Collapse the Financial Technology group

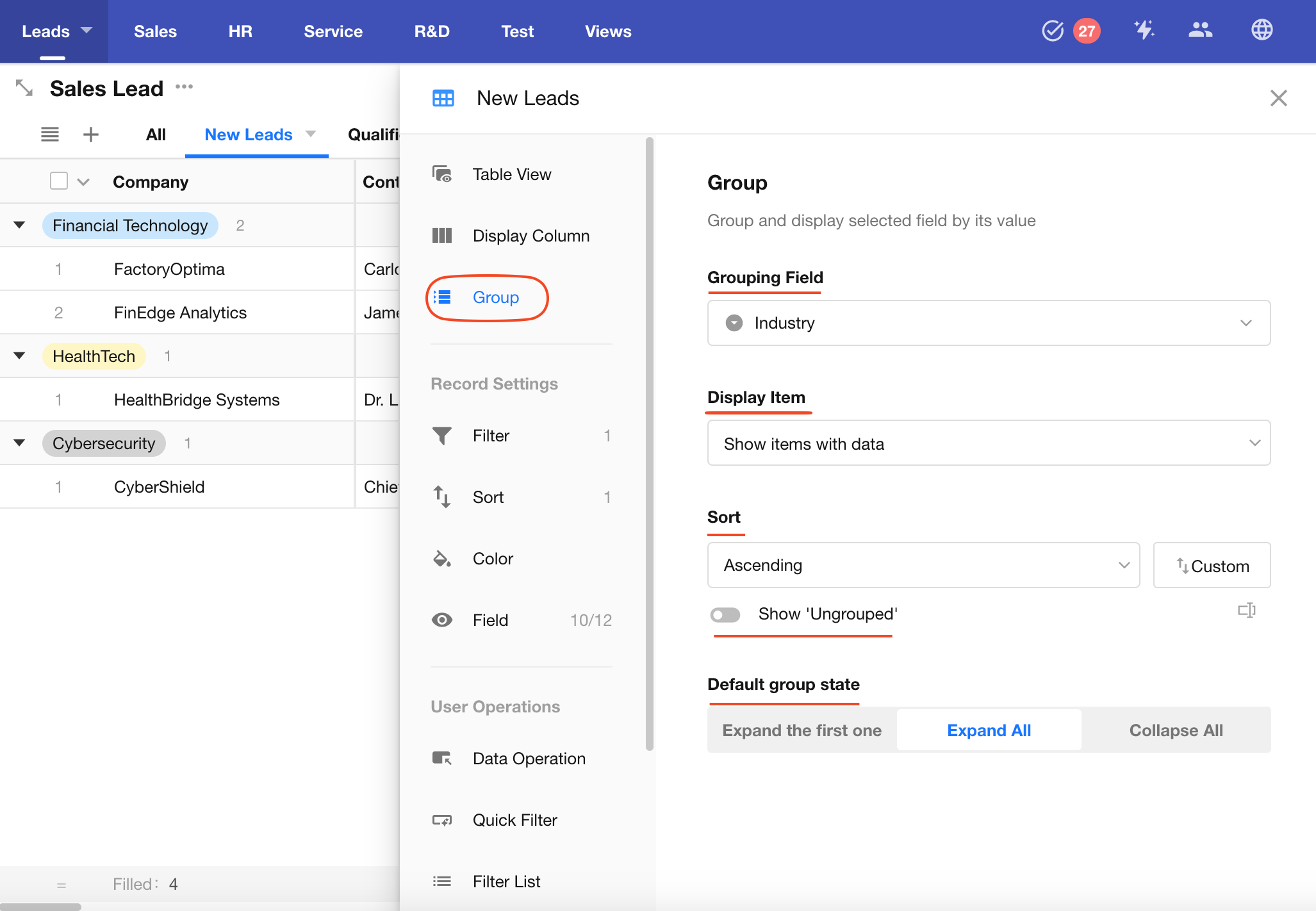click(x=19, y=225)
